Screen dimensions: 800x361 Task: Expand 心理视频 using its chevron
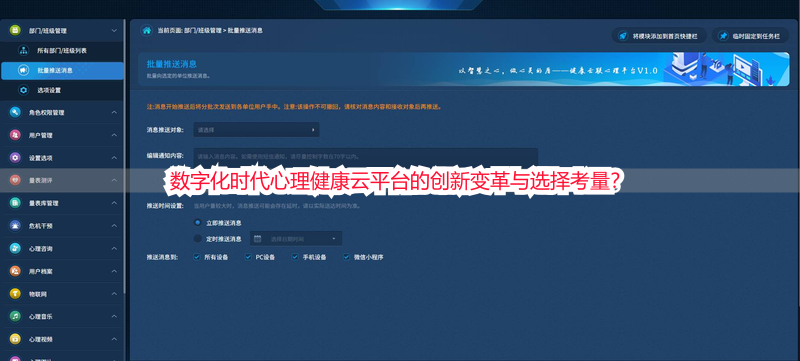[x=114, y=339]
